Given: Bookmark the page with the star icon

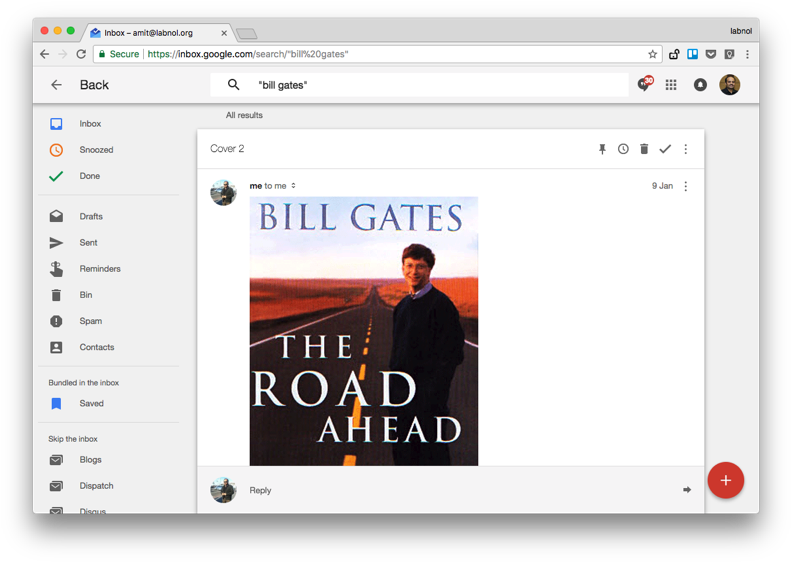Looking at the screenshot, I should pyautogui.click(x=652, y=54).
